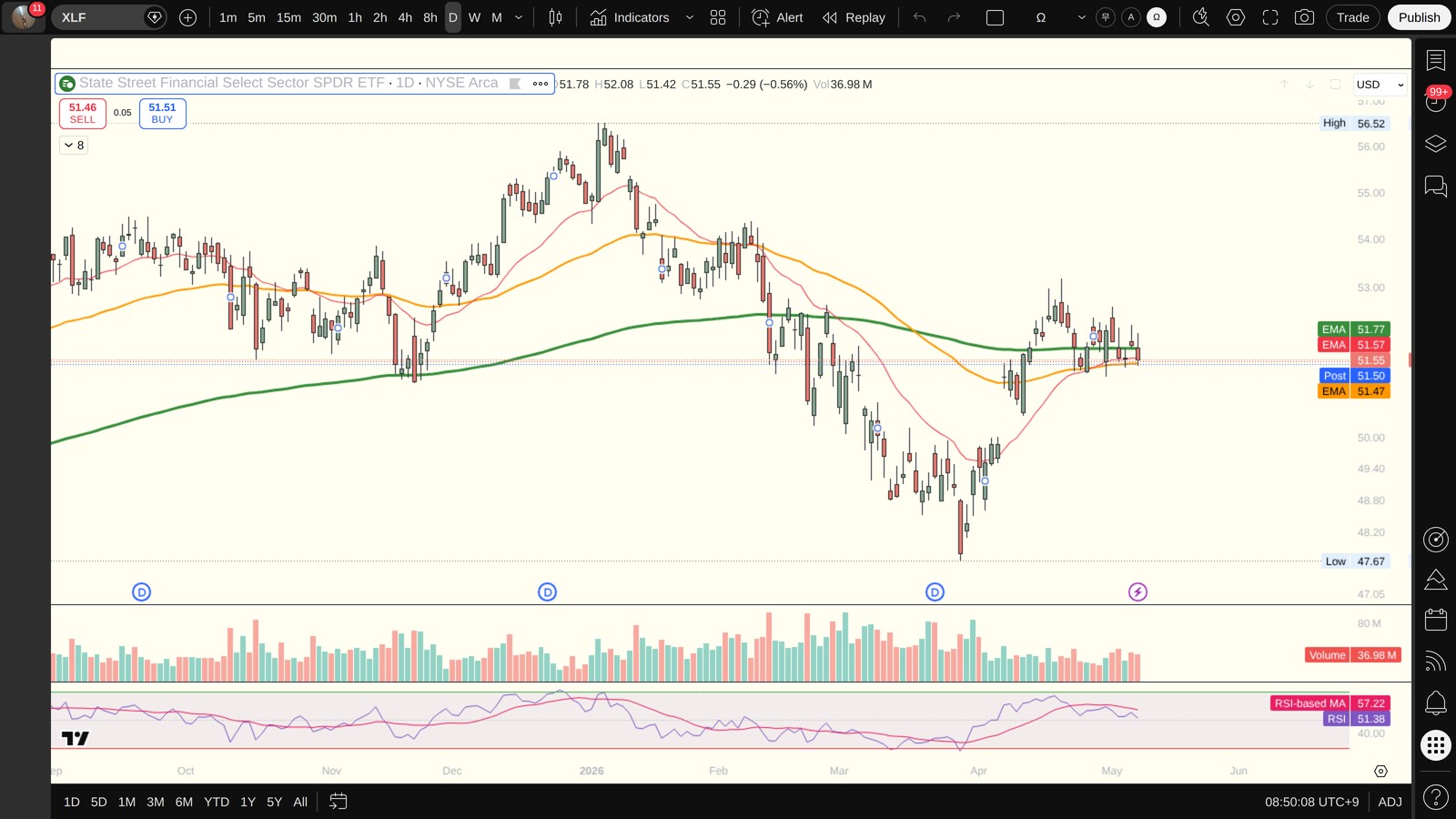This screenshot has width=1456, height=819.
Task: Open the help center question mark icon
Action: pyautogui.click(x=1436, y=798)
